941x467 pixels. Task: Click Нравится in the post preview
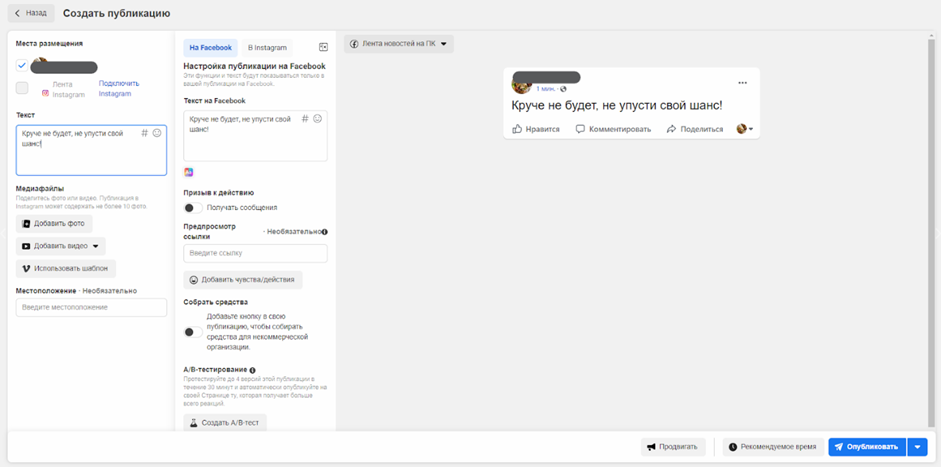536,129
